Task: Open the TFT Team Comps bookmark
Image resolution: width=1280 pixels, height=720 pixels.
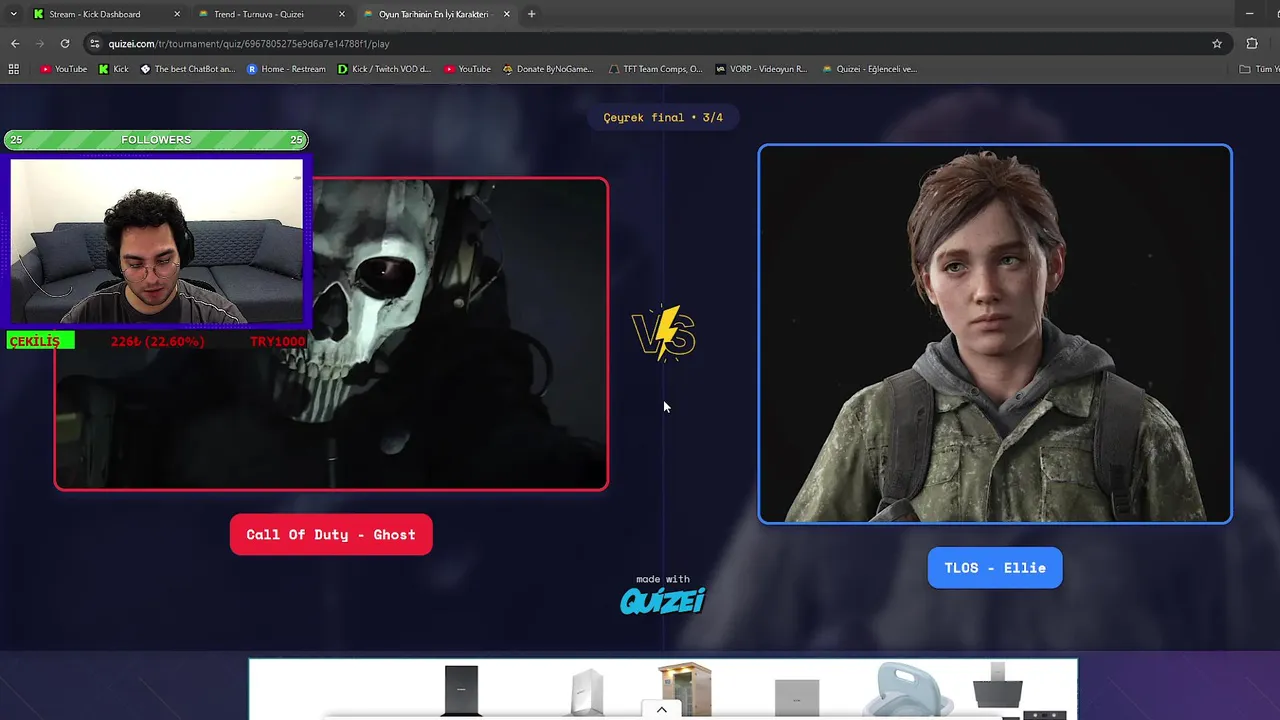Action: [655, 69]
